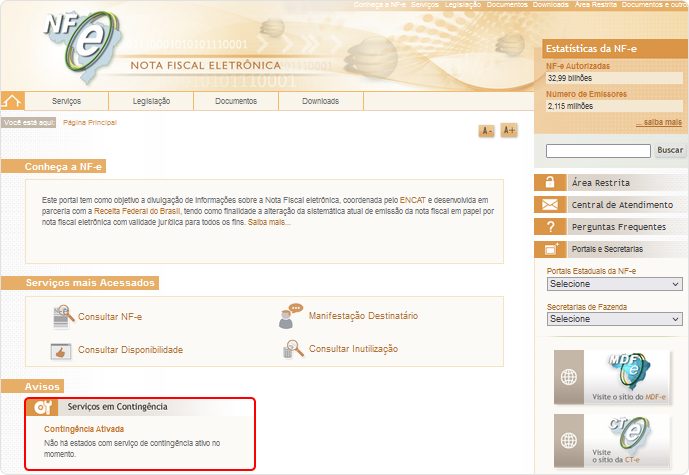Image resolution: width=689 pixels, height=475 pixels.
Task: Click the NF-e logo
Action: click(83, 47)
